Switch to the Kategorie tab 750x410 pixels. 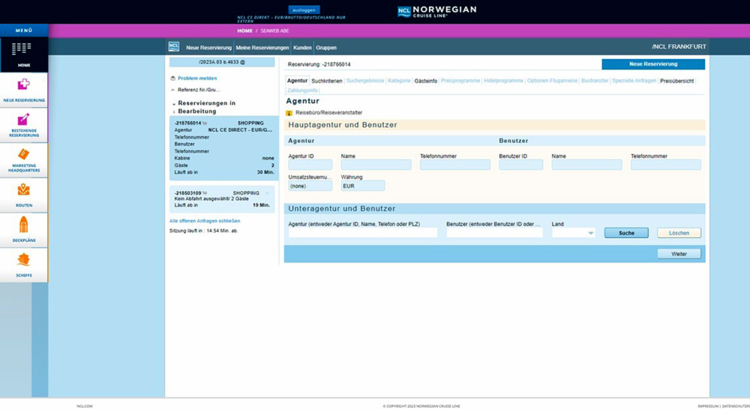[x=399, y=81]
